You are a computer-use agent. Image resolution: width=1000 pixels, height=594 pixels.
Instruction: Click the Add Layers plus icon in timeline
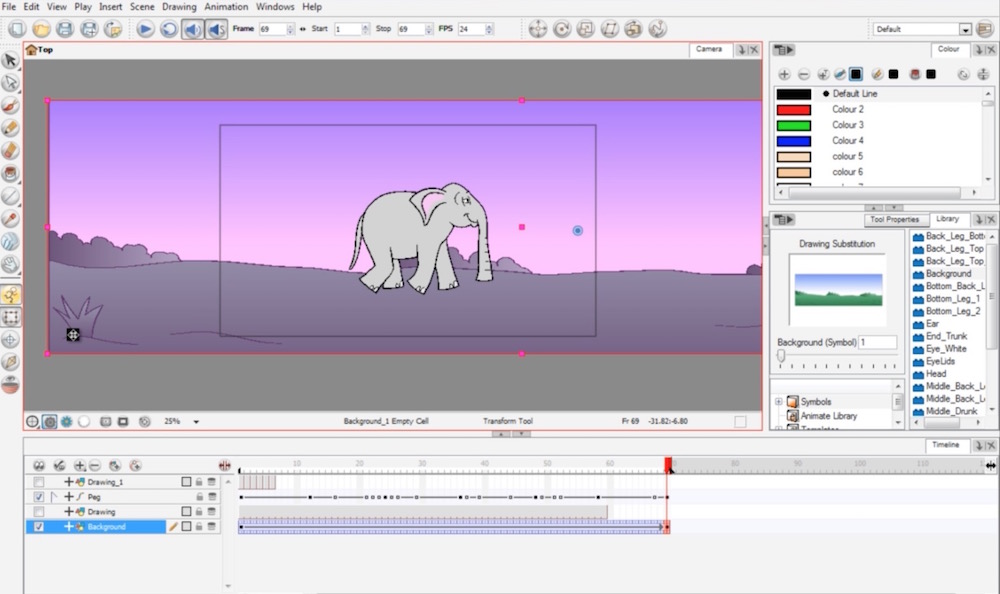pos(80,465)
